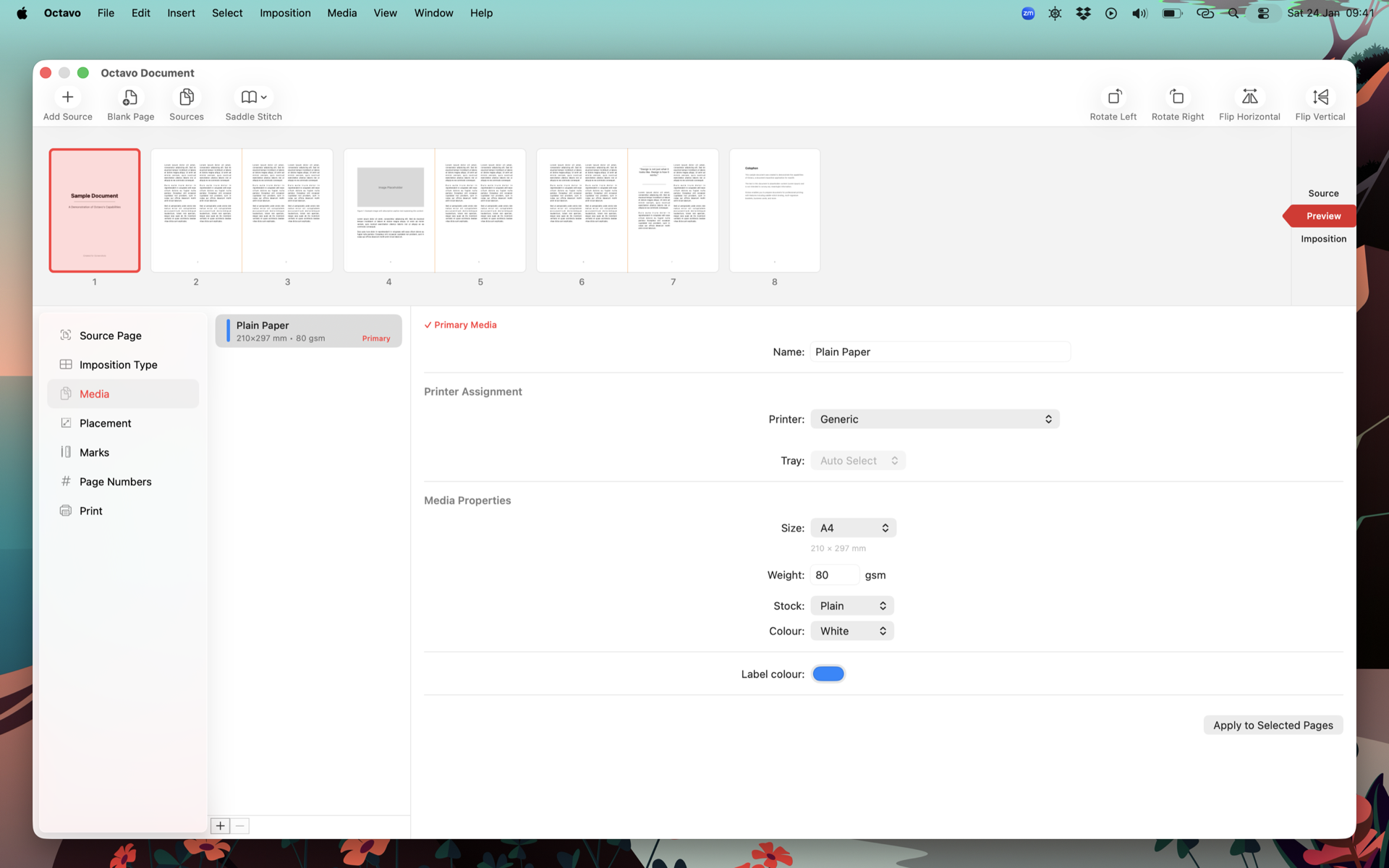
Task: Open the Printer dropdown showing Generic
Action: pos(935,419)
